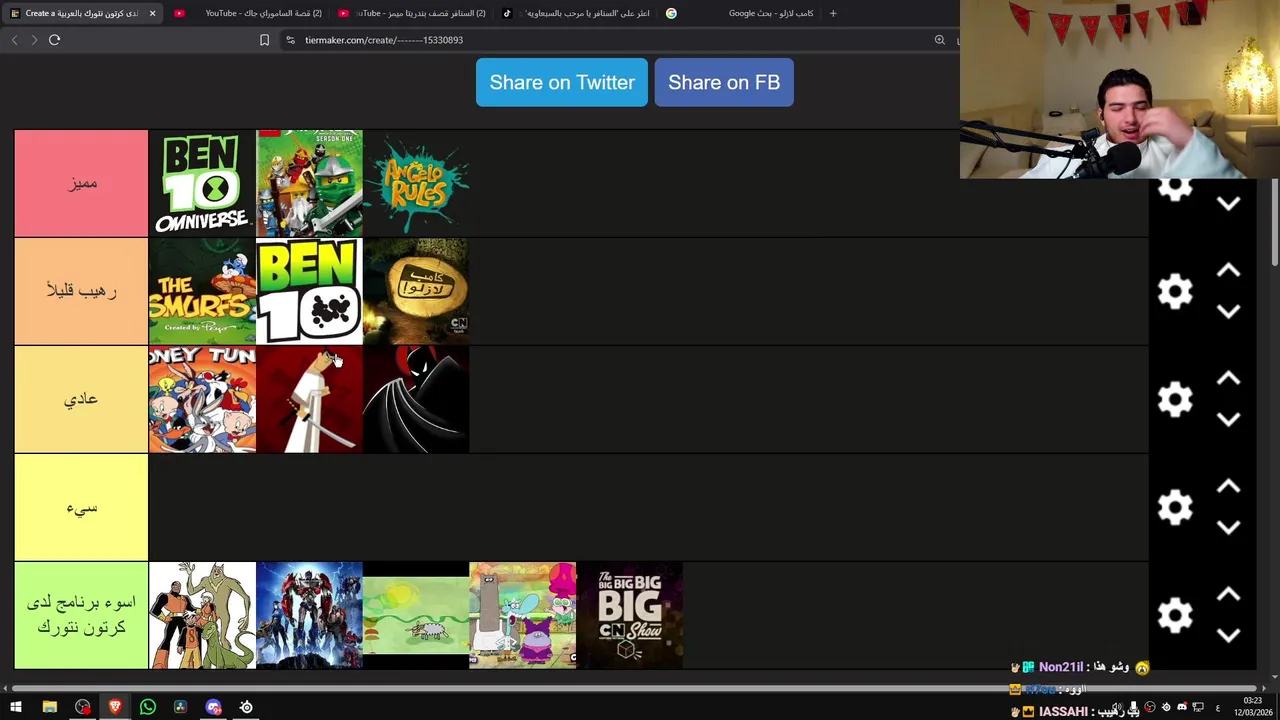
Task: Move the عادي tier row up
Action: (x=1229, y=379)
